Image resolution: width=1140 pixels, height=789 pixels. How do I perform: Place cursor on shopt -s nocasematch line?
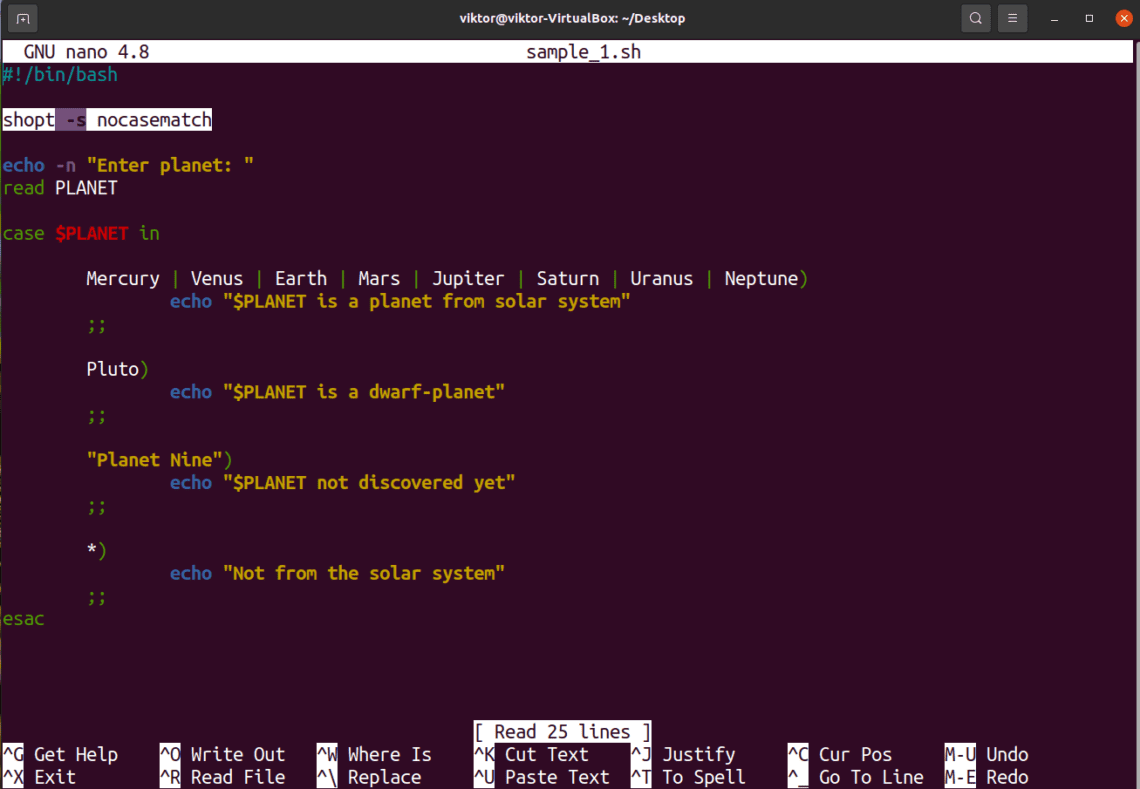[x=107, y=120]
